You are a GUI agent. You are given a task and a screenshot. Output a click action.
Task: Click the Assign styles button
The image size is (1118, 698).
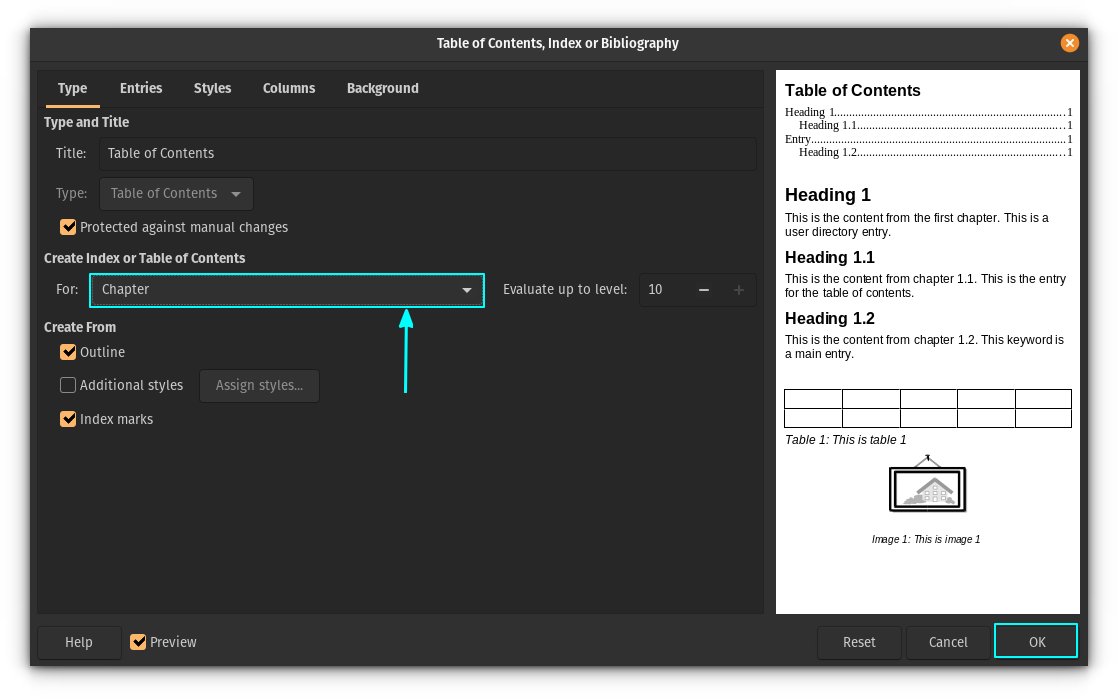click(x=259, y=385)
